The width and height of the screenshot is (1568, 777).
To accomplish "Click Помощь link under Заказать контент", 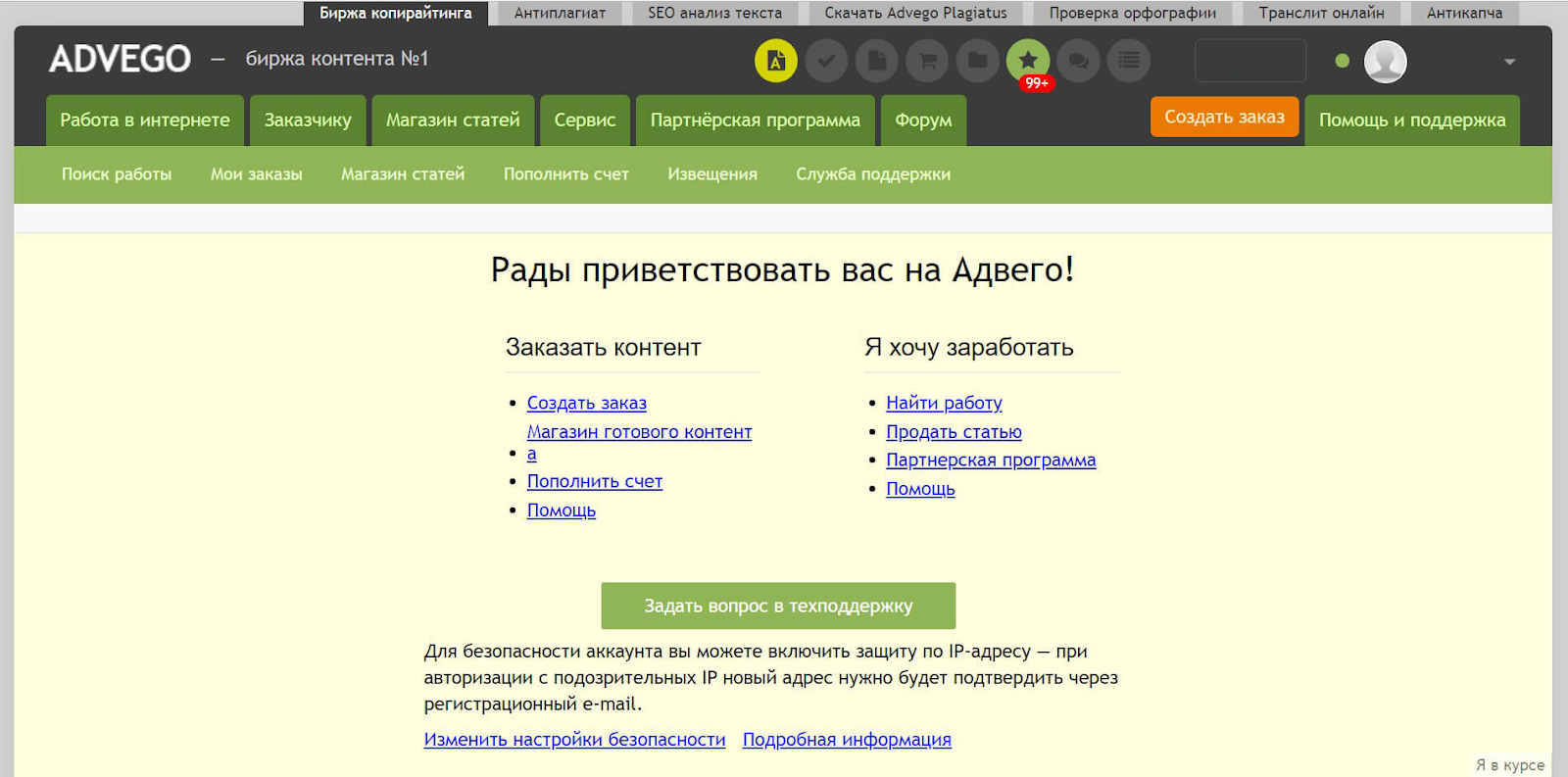I will pyautogui.click(x=562, y=510).
